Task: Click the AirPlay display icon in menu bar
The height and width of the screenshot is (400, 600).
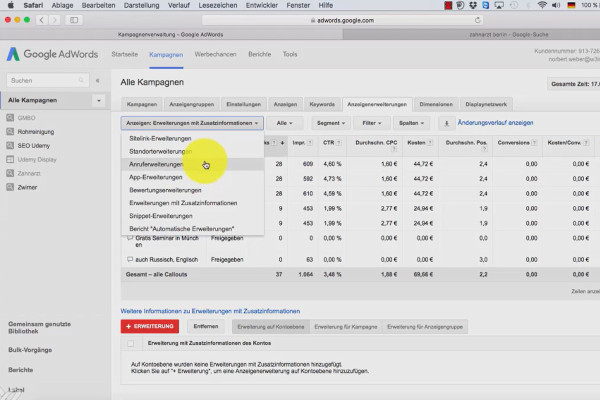Action: 499,5
